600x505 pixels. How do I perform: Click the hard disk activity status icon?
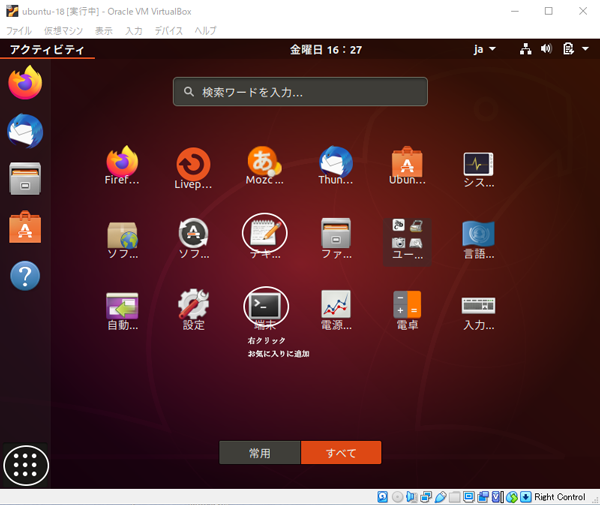[x=382, y=497]
